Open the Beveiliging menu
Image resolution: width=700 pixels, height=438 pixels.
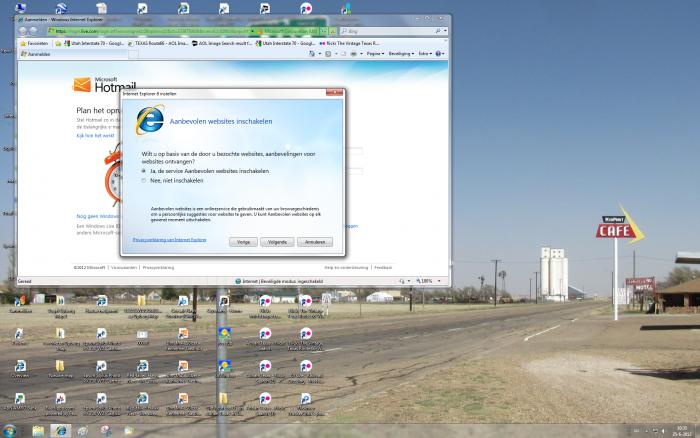[x=401, y=54]
